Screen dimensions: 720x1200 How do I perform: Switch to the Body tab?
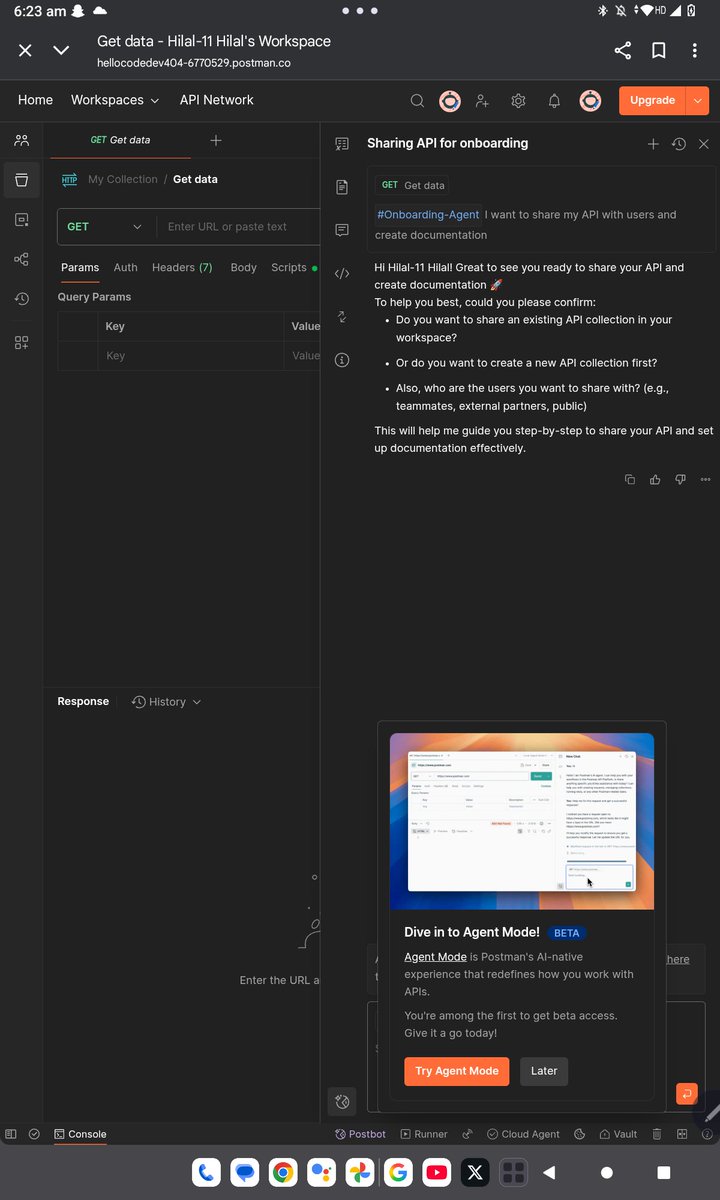(243, 268)
